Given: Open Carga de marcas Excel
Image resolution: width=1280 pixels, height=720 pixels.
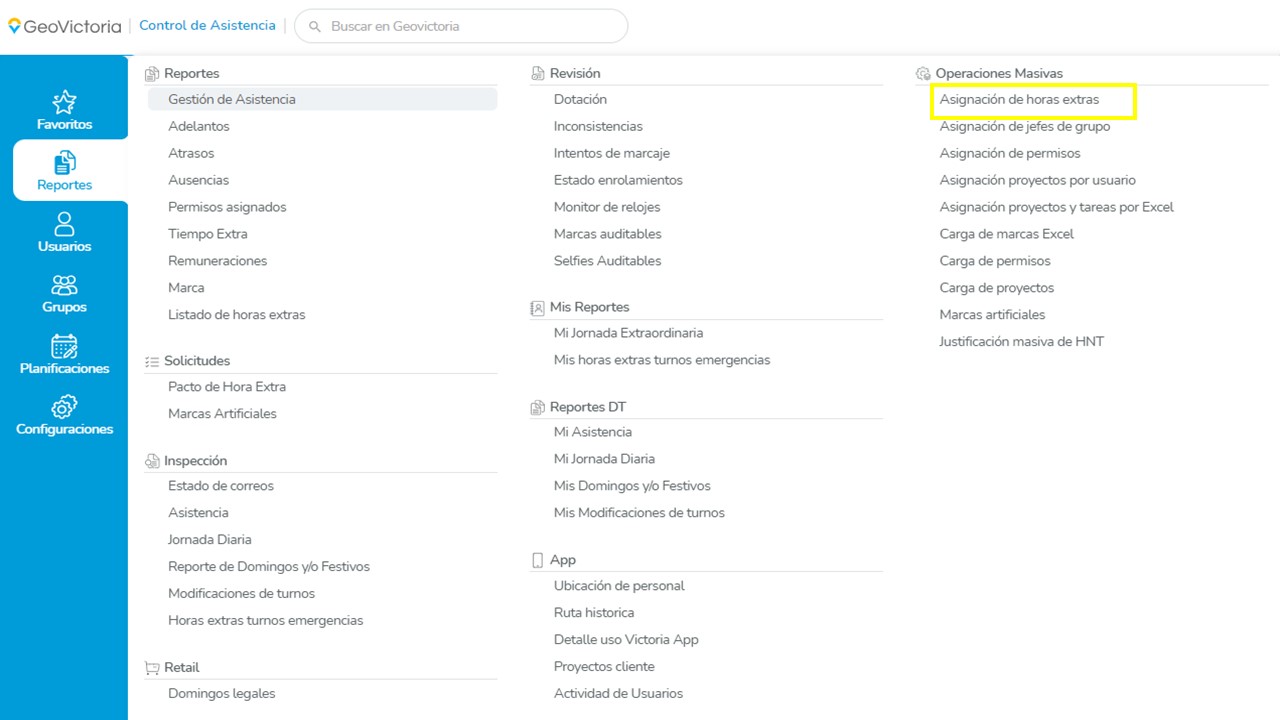Looking at the screenshot, I should point(1006,234).
